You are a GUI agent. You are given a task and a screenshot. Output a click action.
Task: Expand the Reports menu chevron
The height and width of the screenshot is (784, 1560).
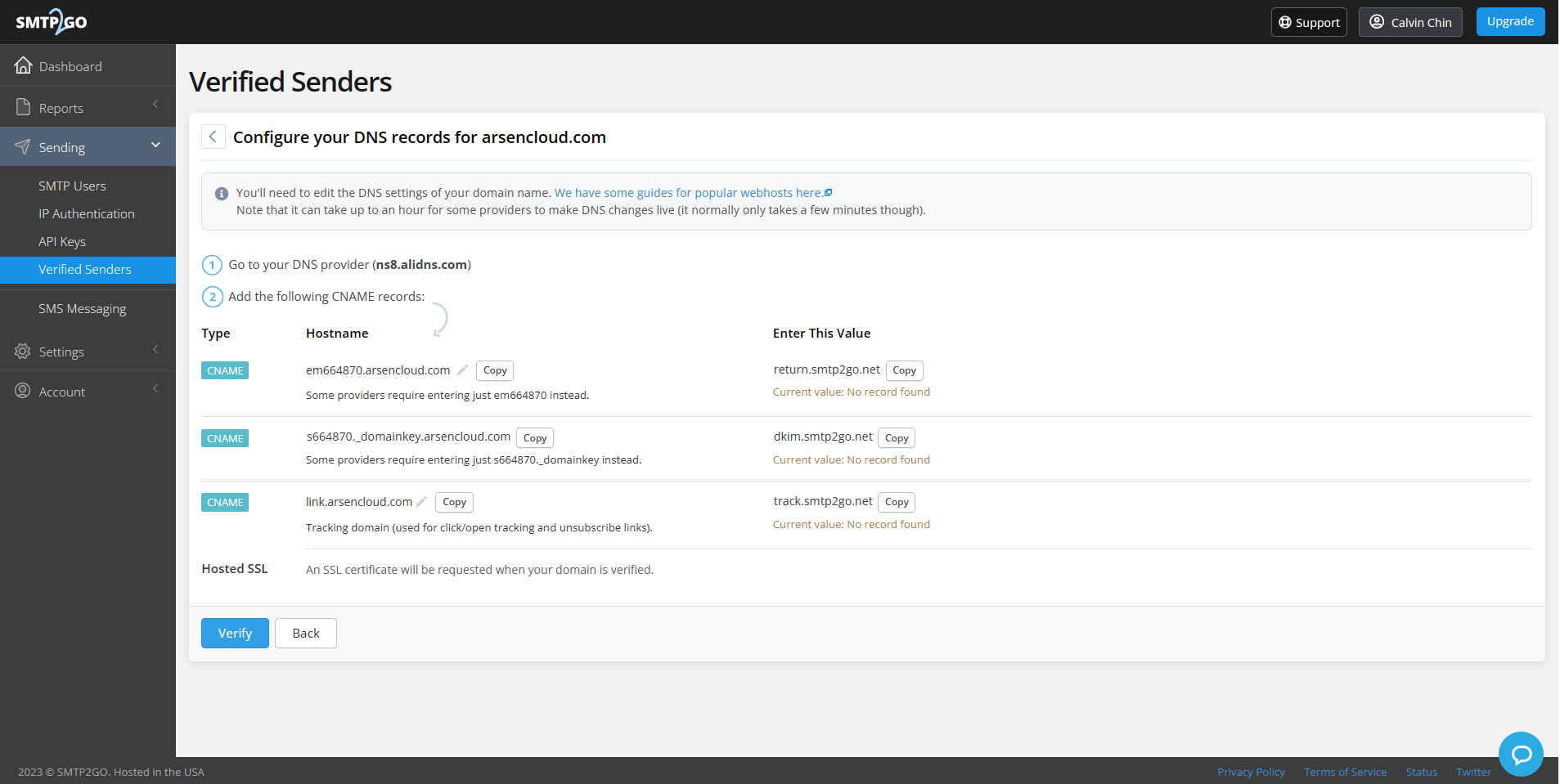click(155, 104)
